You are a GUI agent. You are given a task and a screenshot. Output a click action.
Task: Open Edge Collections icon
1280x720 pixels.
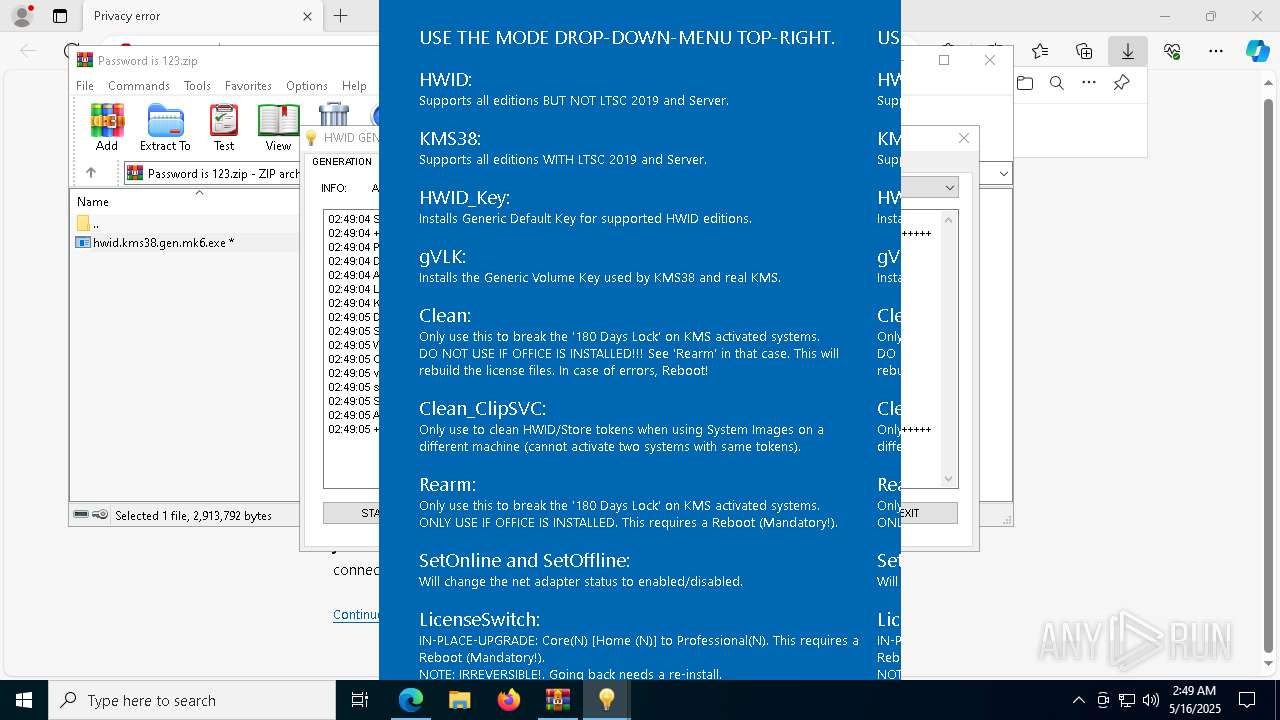1084,51
